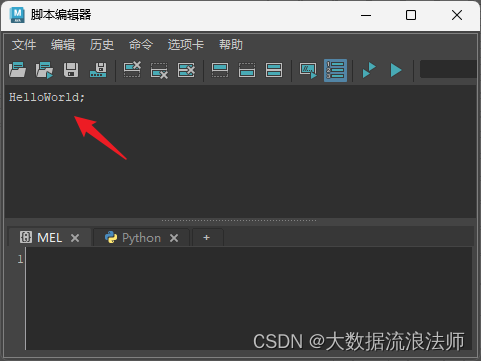This screenshot has width=481, height=361.
Task: Click line 1 in the MEL input editor
Action: (x=248, y=259)
